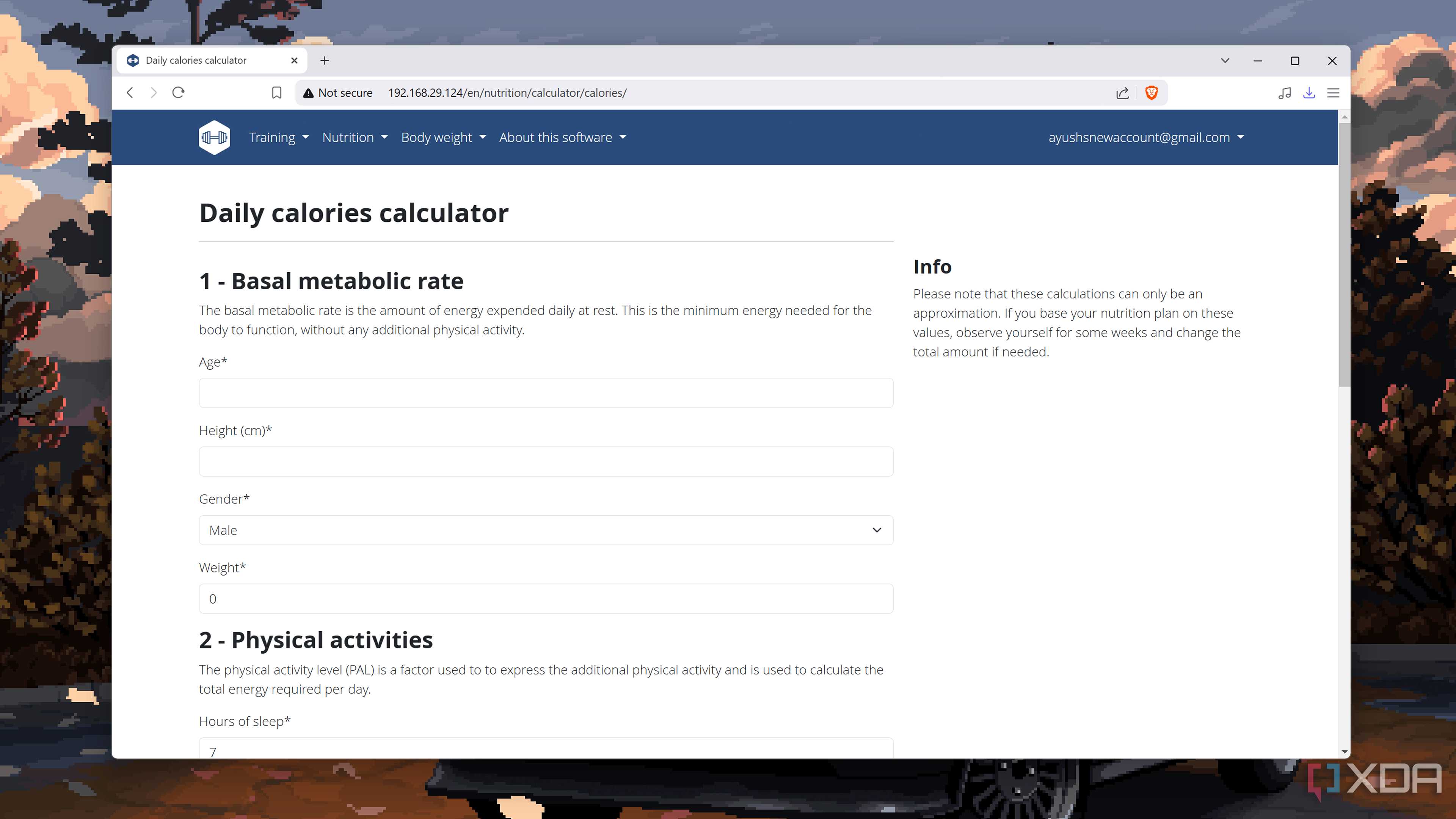
Task: Click the wger dumbbell logo icon
Action: (214, 137)
